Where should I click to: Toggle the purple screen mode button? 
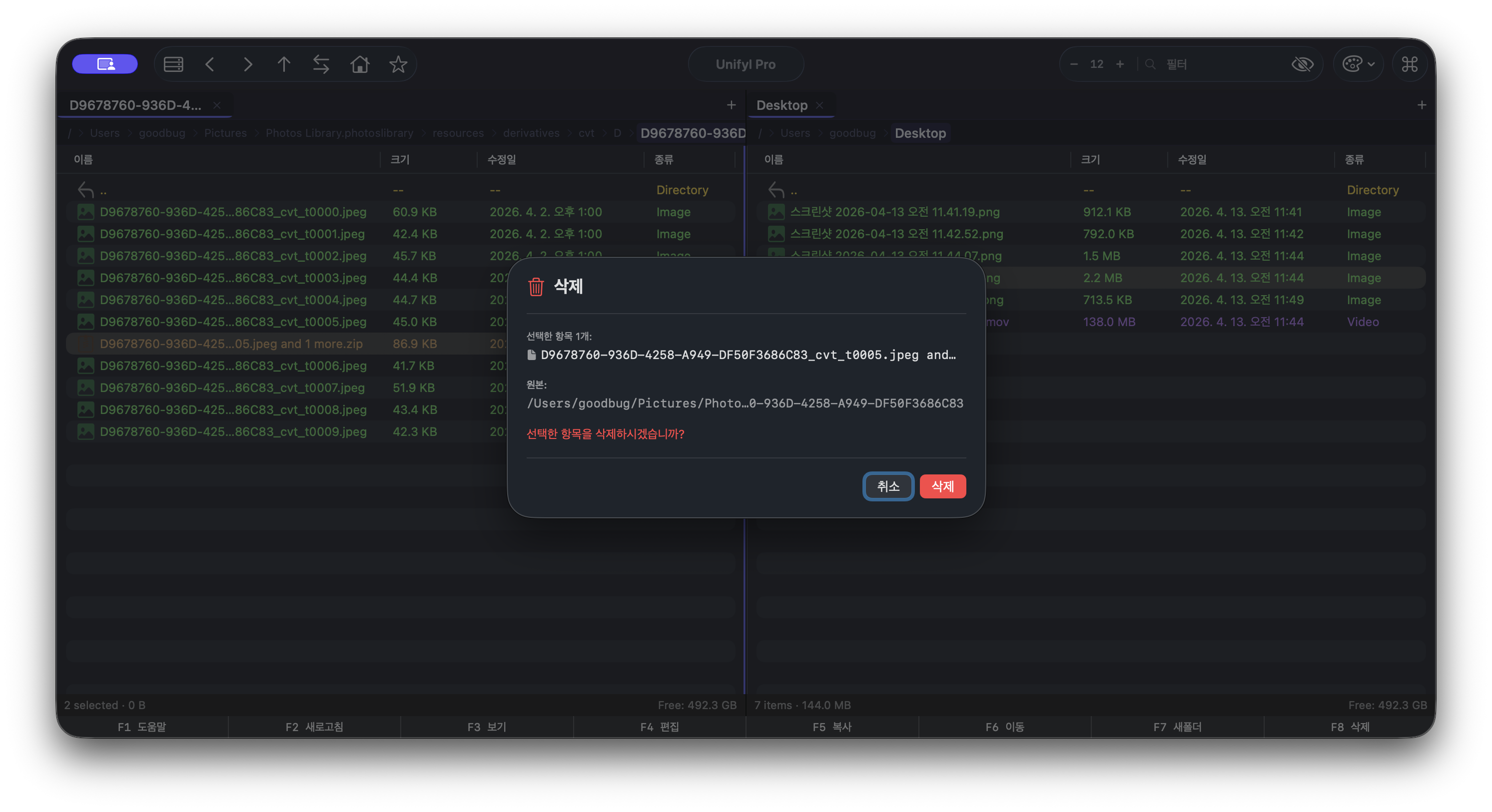click(x=105, y=64)
